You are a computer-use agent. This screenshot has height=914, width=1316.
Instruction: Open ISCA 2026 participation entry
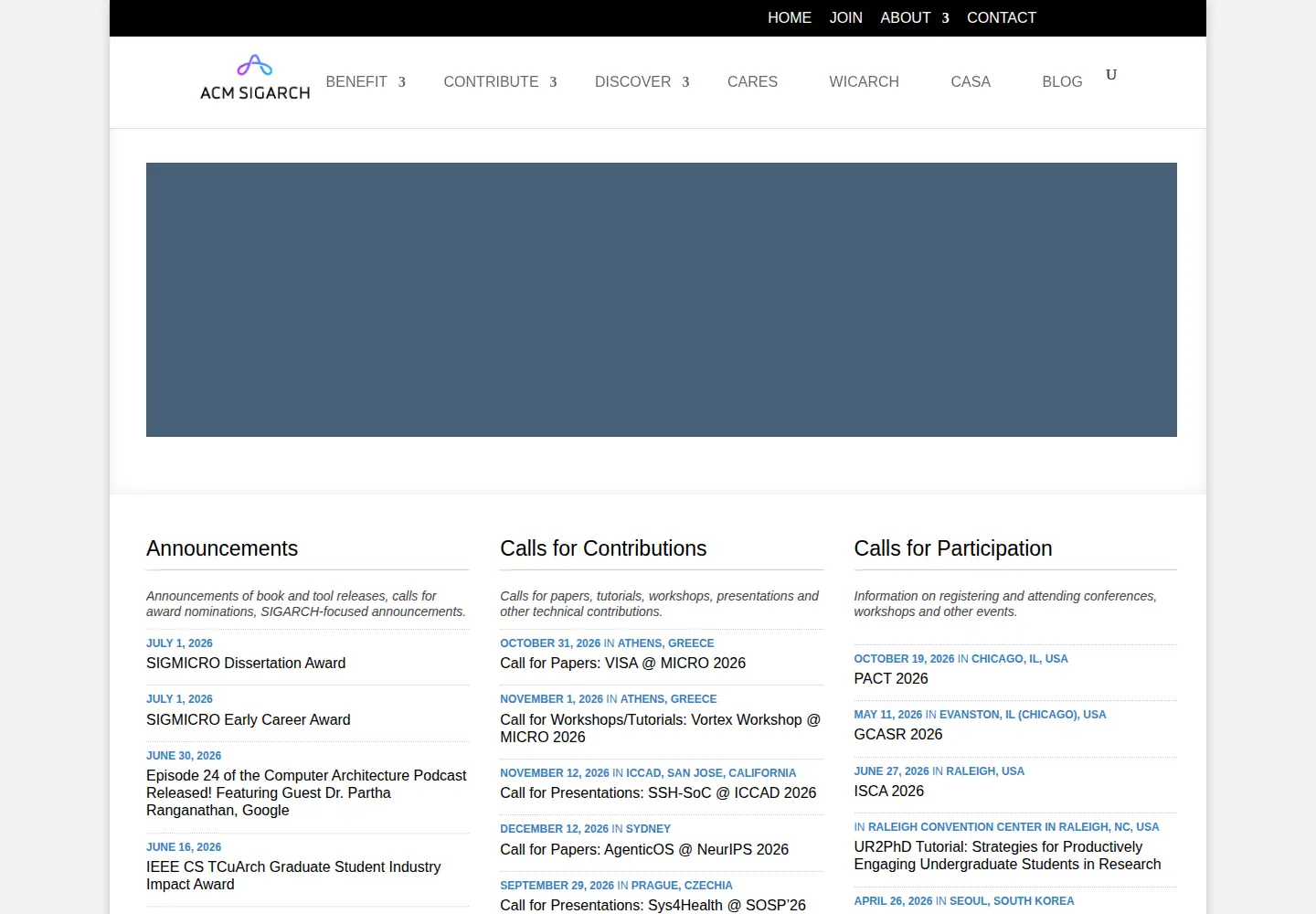(x=889, y=791)
